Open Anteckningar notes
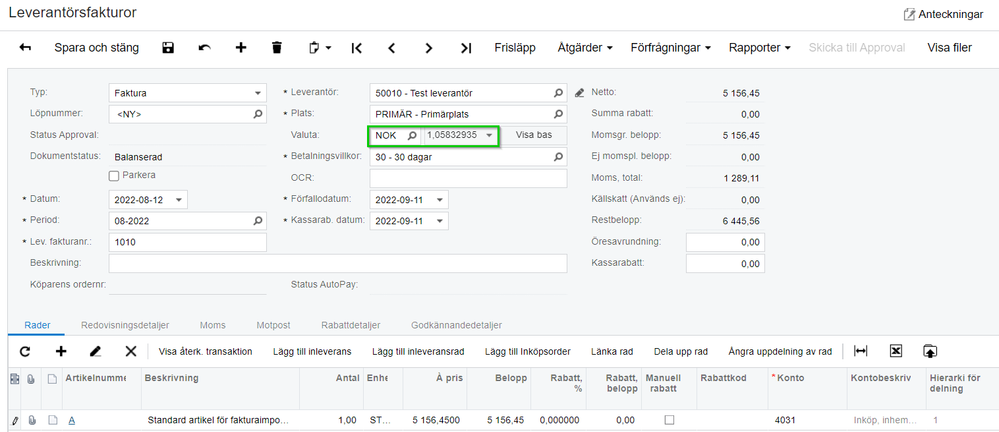This screenshot has height=432, width=999. tap(943, 14)
